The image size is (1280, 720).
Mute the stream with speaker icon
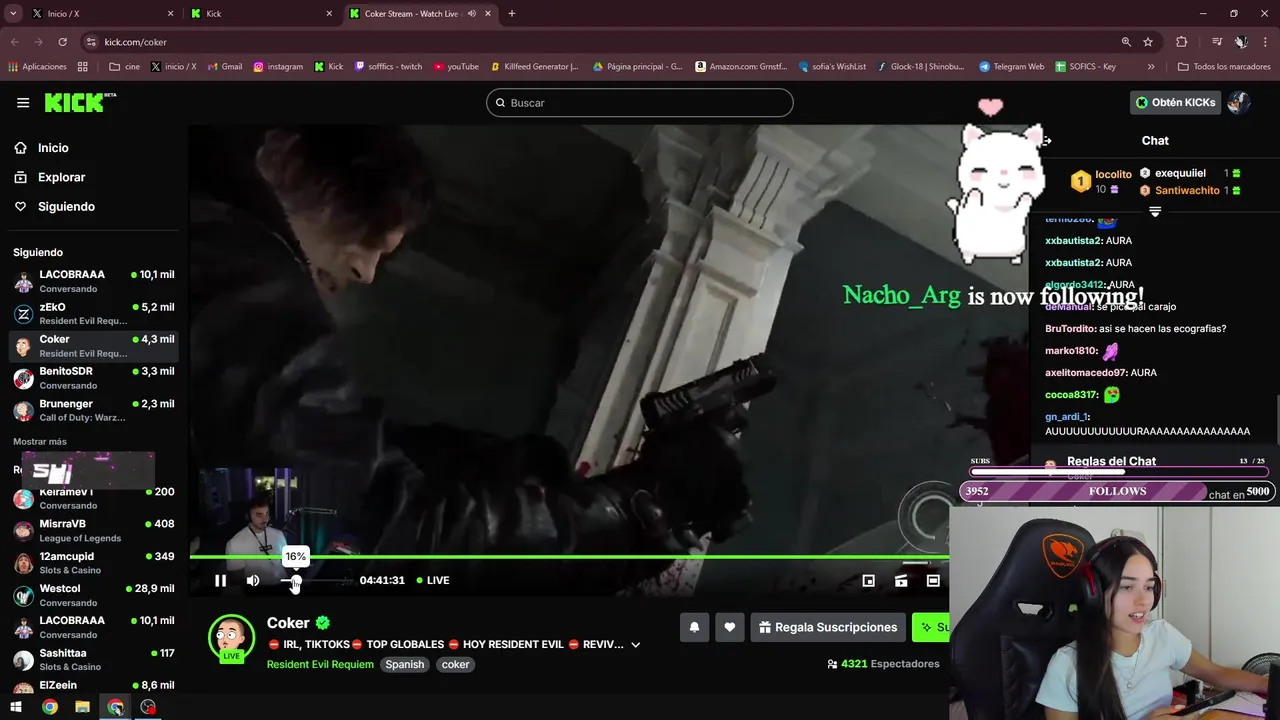pyautogui.click(x=253, y=580)
